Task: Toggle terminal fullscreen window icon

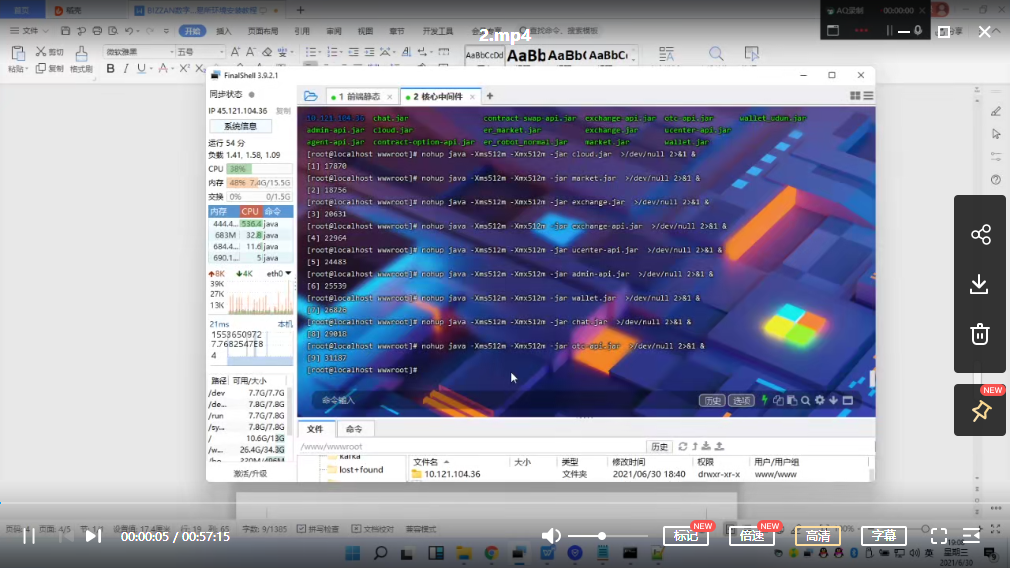Action: 848,400
